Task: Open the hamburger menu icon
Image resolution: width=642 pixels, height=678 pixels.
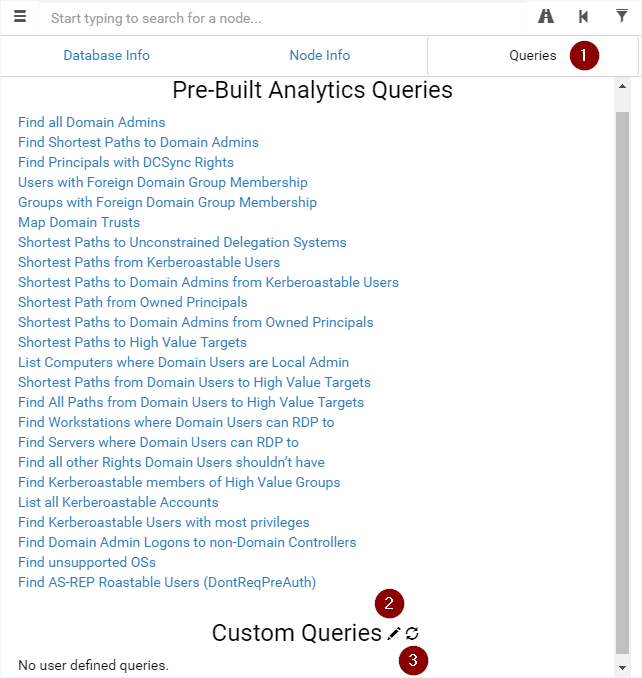Action: pyautogui.click(x=20, y=17)
